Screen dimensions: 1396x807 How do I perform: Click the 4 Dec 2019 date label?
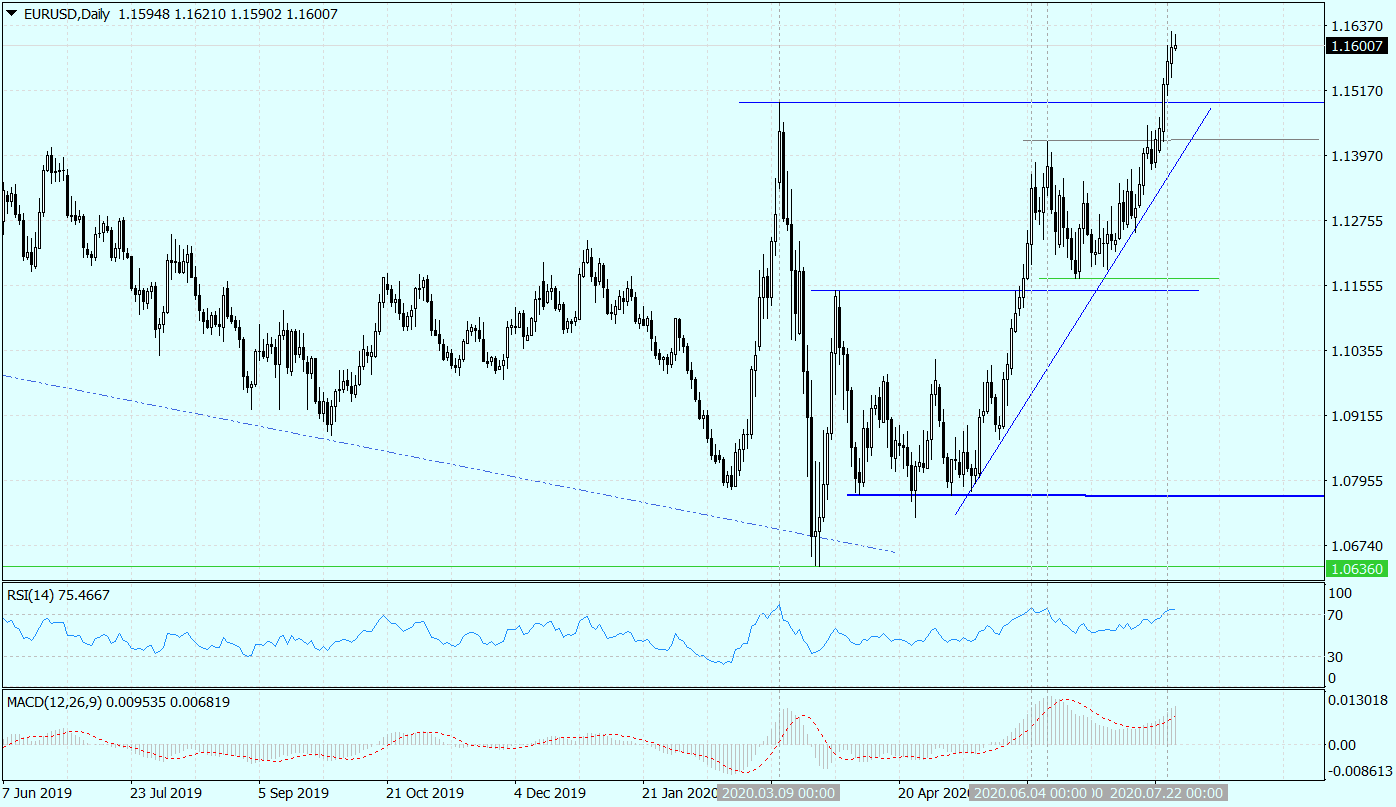coord(549,793)
